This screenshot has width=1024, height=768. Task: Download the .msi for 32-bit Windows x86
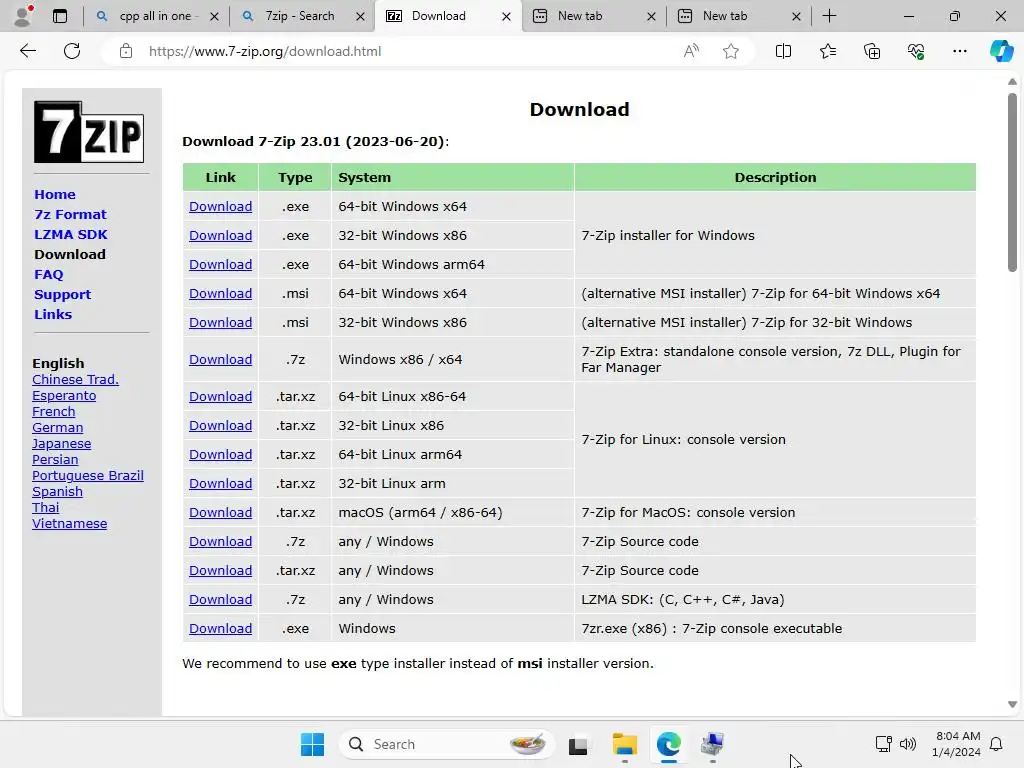tap(220, 323)
